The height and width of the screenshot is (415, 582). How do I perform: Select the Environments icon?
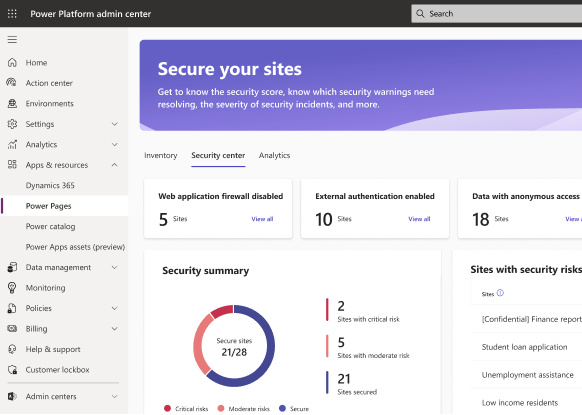[x=12, y=103]
